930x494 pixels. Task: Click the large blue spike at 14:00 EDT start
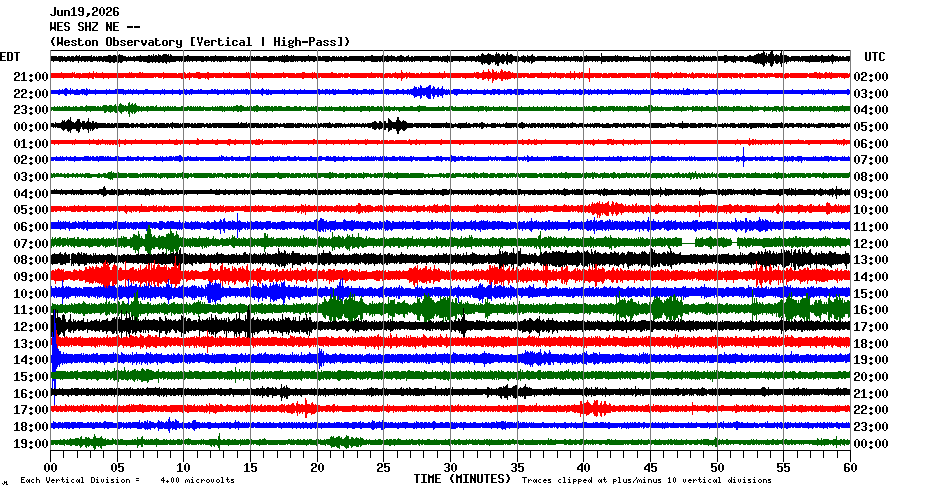pyautogui.click(x=55, y=356)
